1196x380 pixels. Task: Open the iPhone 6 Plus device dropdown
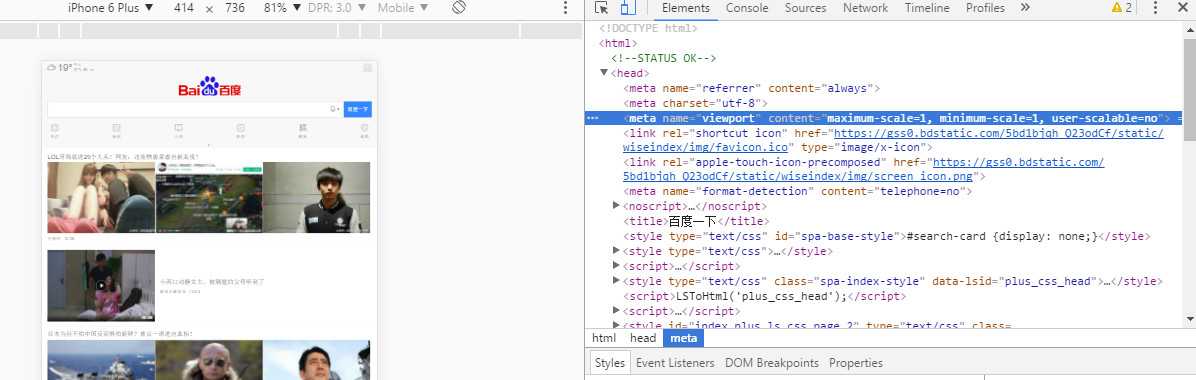coord(111,8)
